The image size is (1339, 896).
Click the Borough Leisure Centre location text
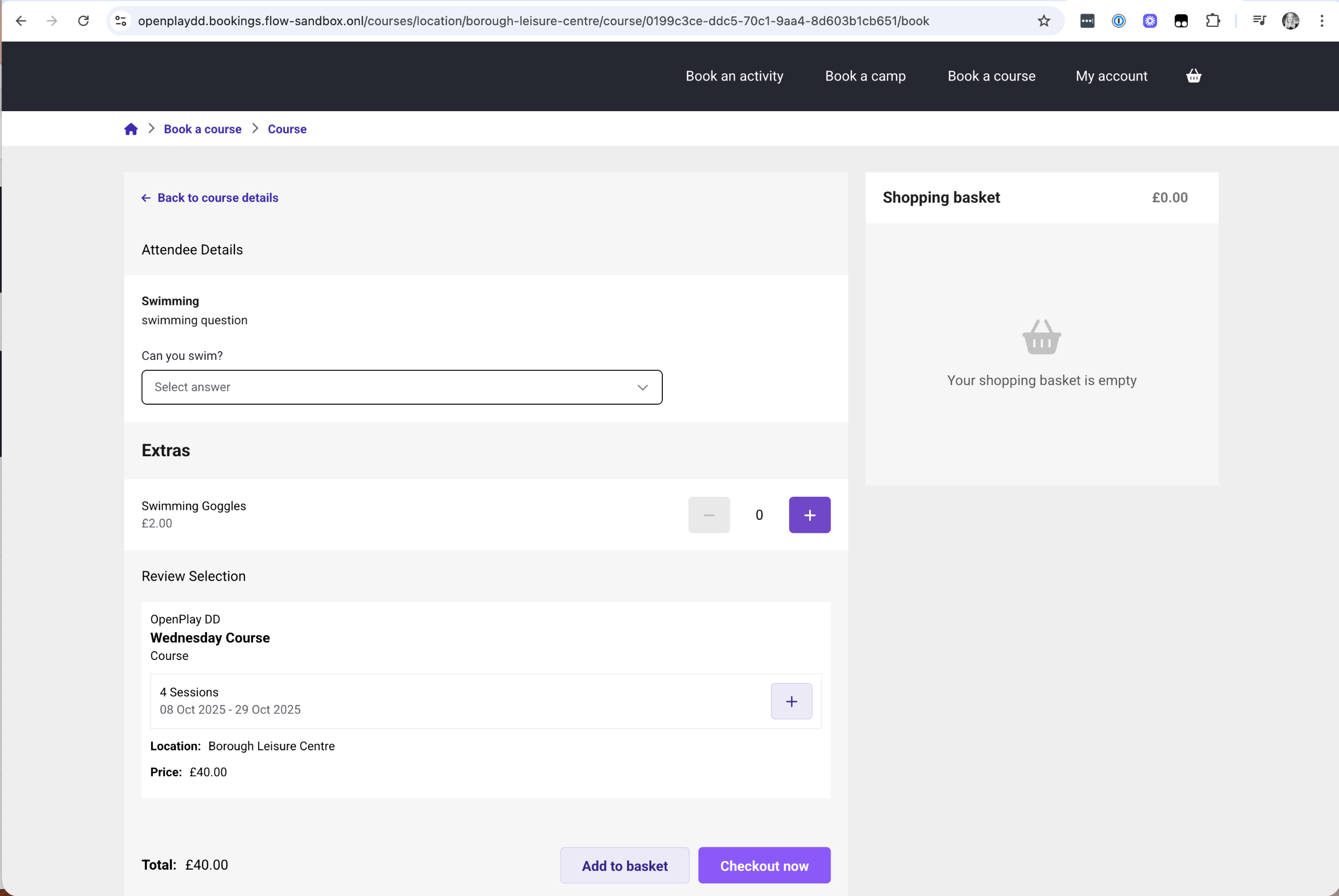coord(271,746)
